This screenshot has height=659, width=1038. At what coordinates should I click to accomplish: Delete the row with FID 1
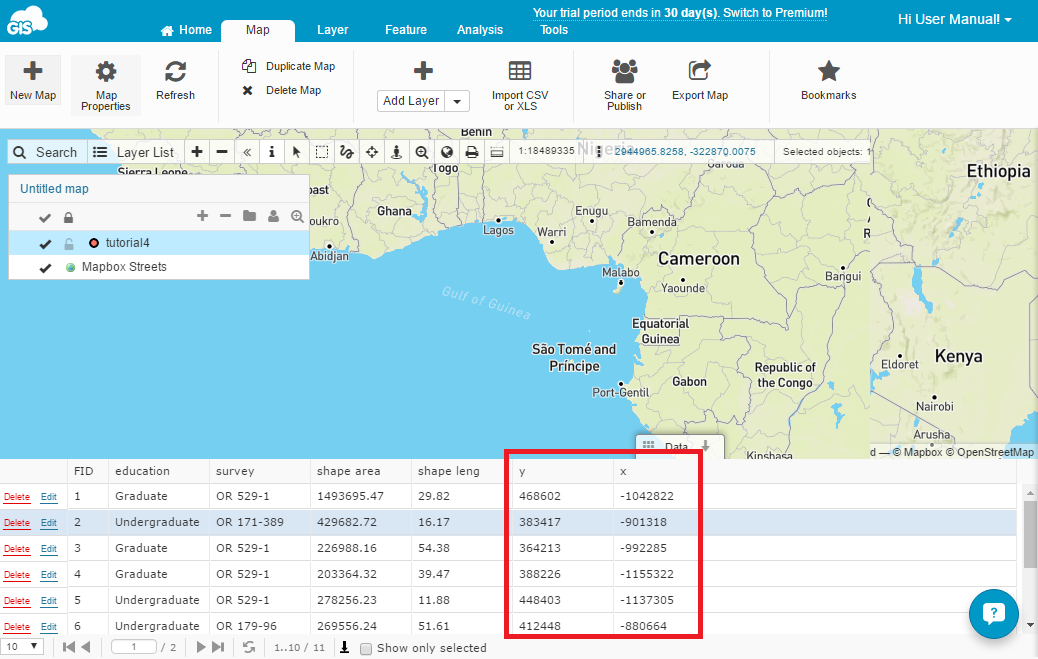click(17, 497)
